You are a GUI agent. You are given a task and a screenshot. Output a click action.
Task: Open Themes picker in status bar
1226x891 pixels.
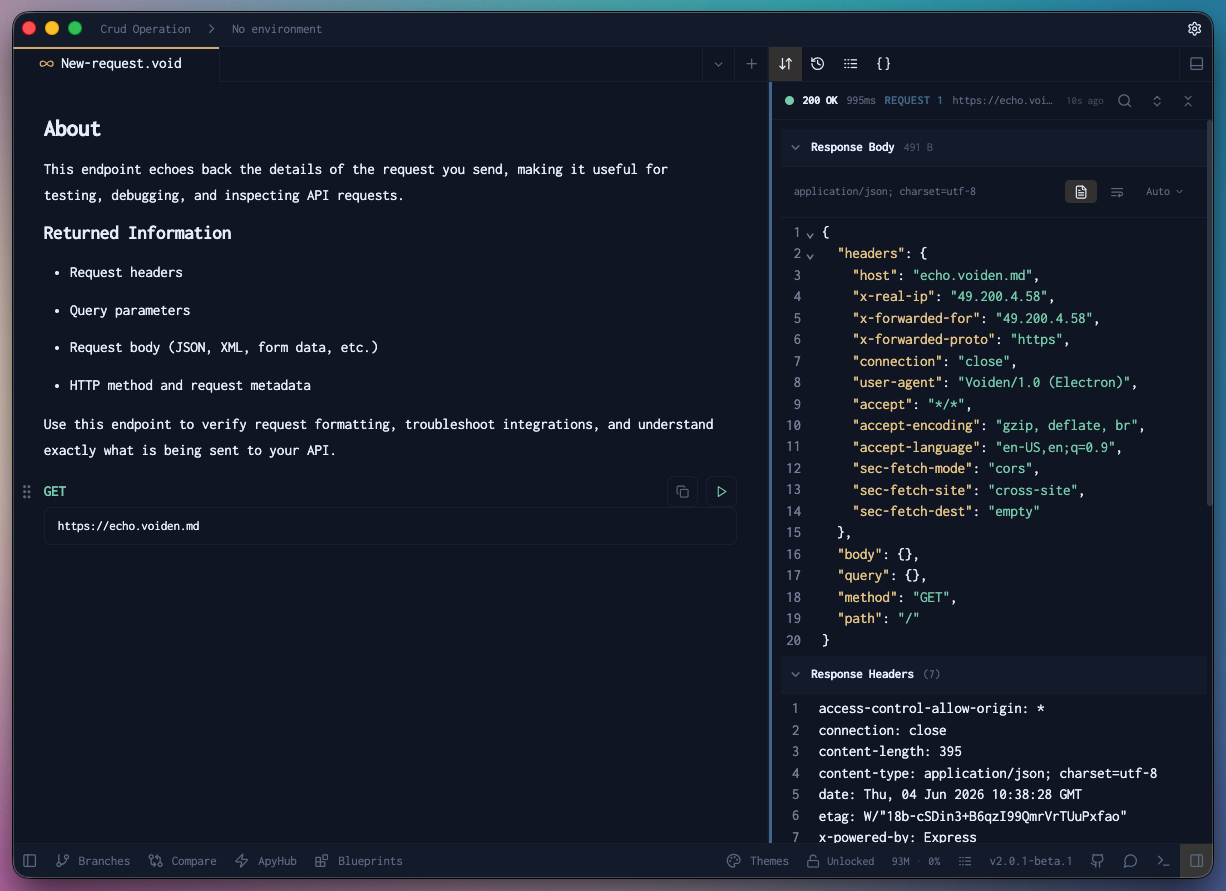coord(757,861)
